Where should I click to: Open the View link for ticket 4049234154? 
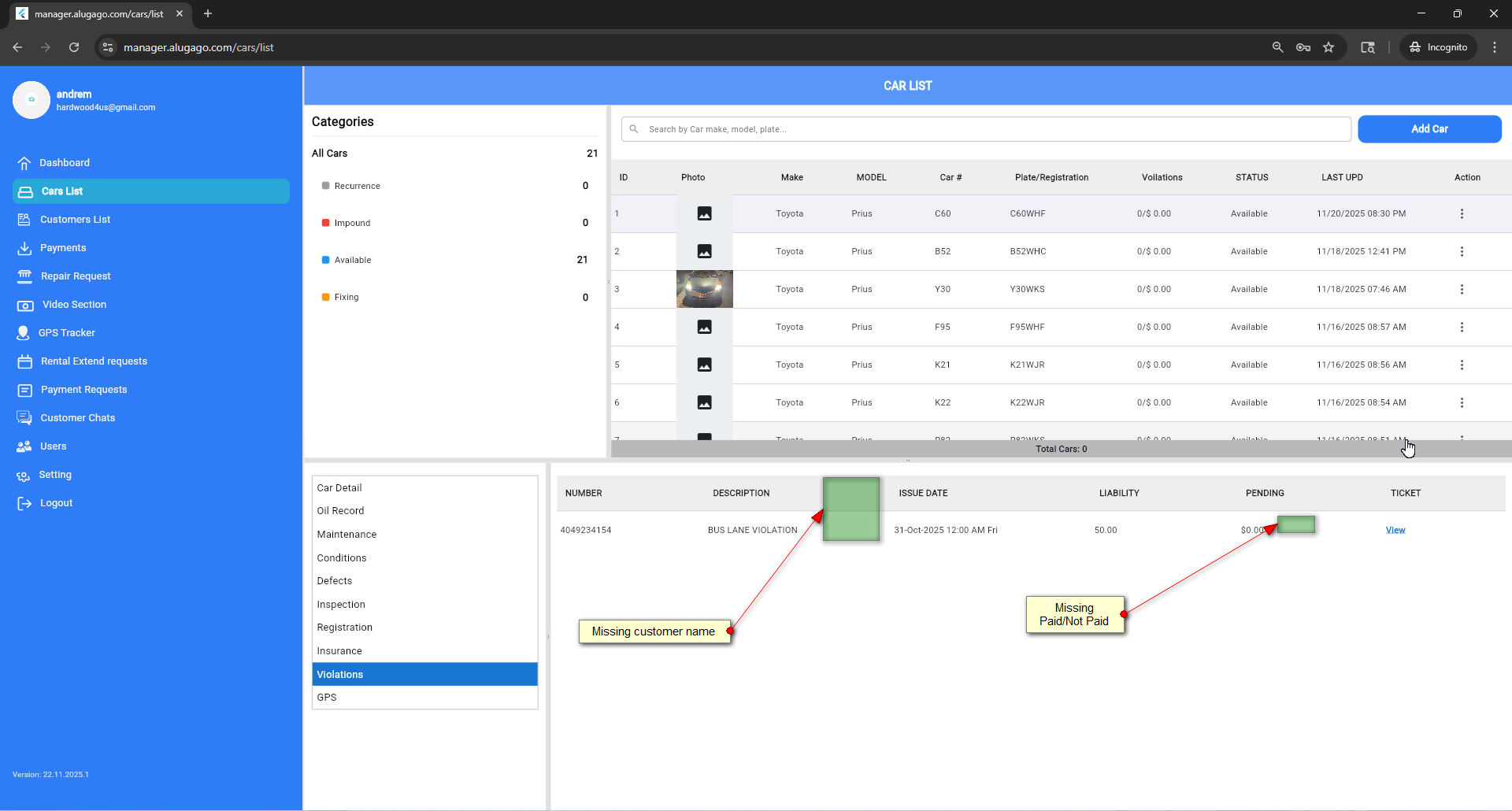(x=1395, y=530)
